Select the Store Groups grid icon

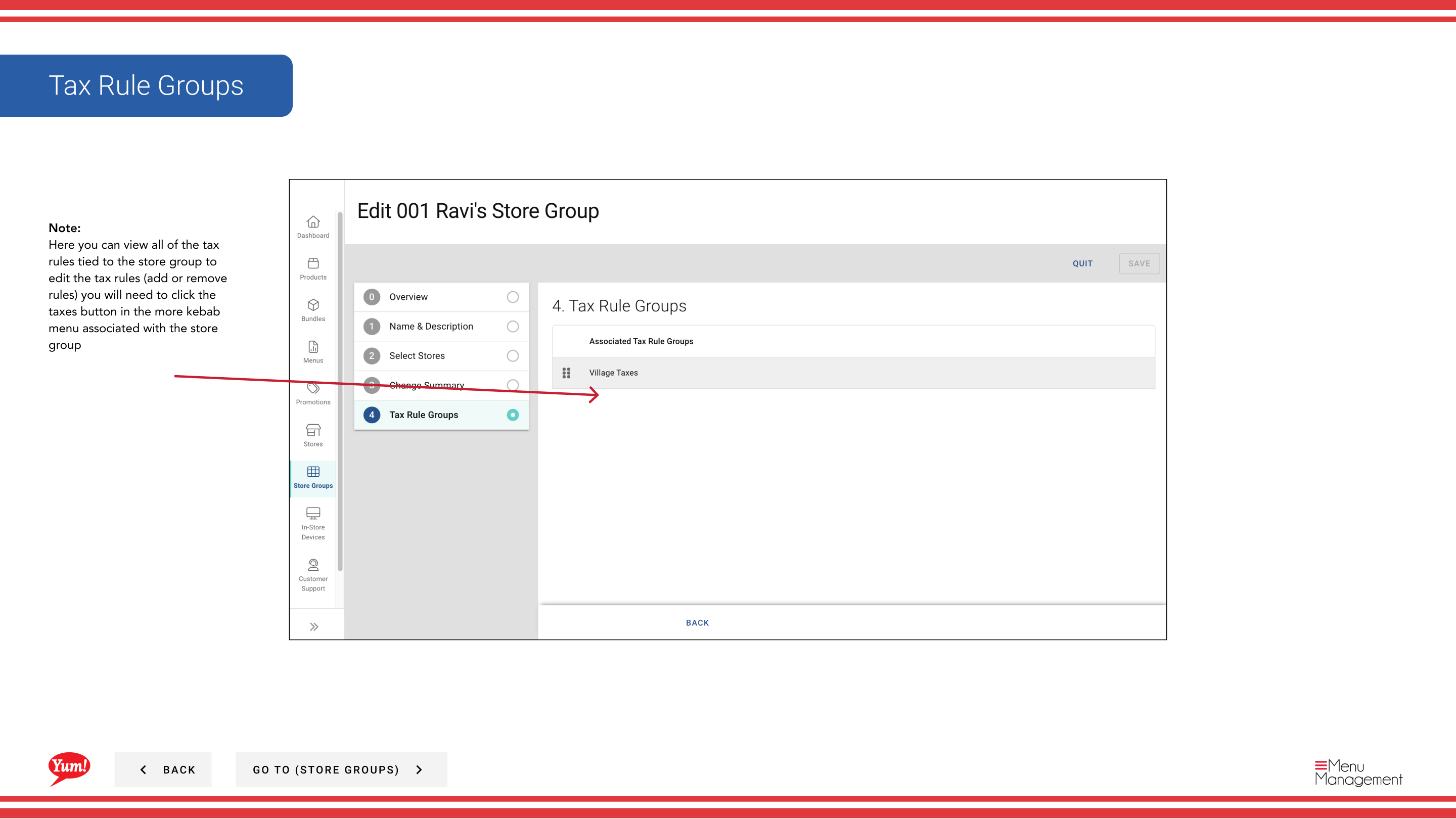(313, 472)
